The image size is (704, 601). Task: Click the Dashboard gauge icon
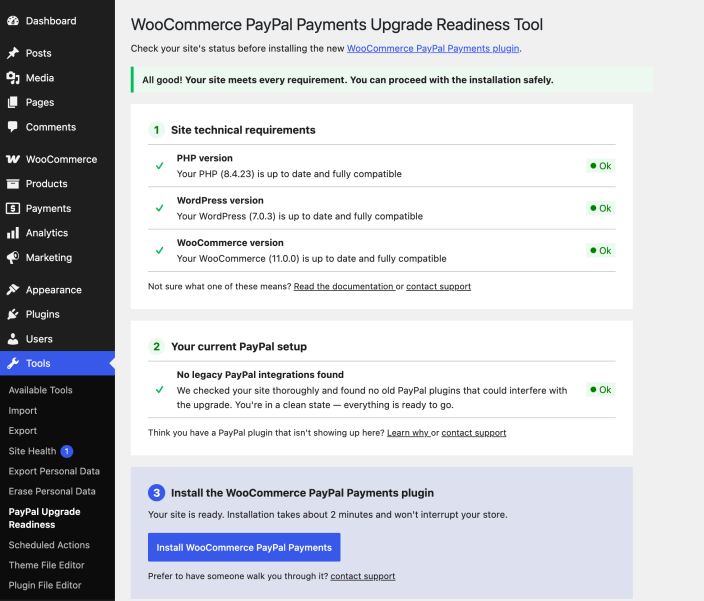[x=13, y=21]
